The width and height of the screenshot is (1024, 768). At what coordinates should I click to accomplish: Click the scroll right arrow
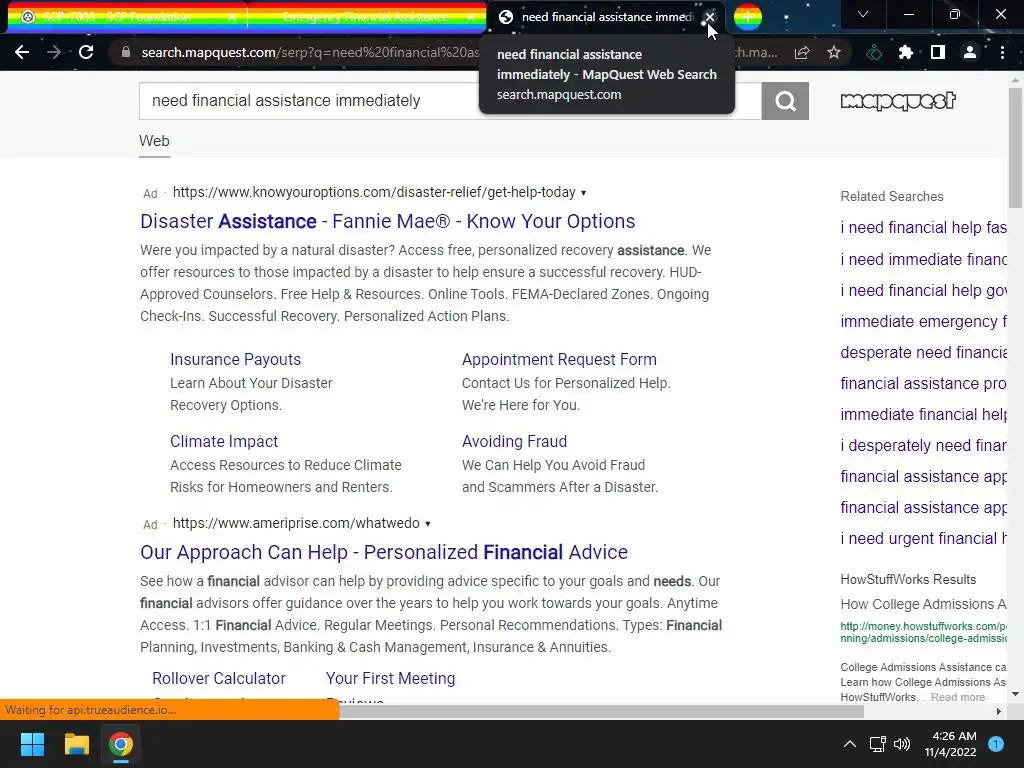point(998,711)
